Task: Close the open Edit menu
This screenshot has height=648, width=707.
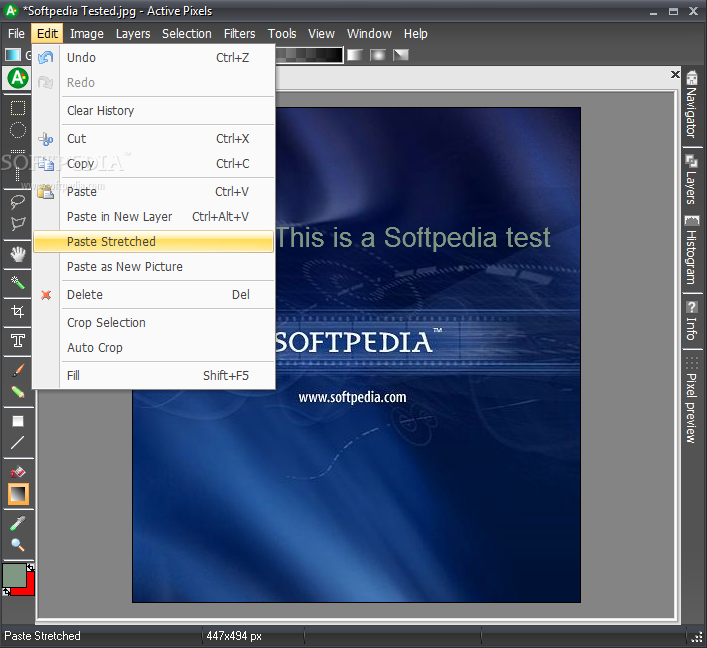Action: (47, 34)
